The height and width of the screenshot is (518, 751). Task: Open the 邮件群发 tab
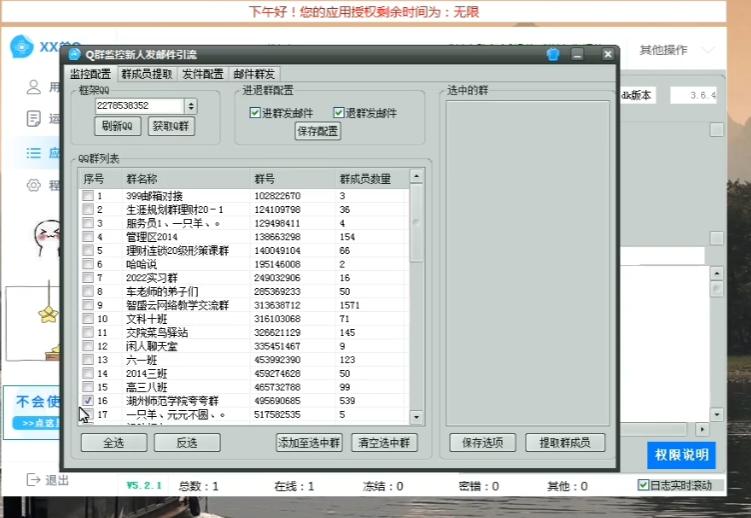(254, 74)
